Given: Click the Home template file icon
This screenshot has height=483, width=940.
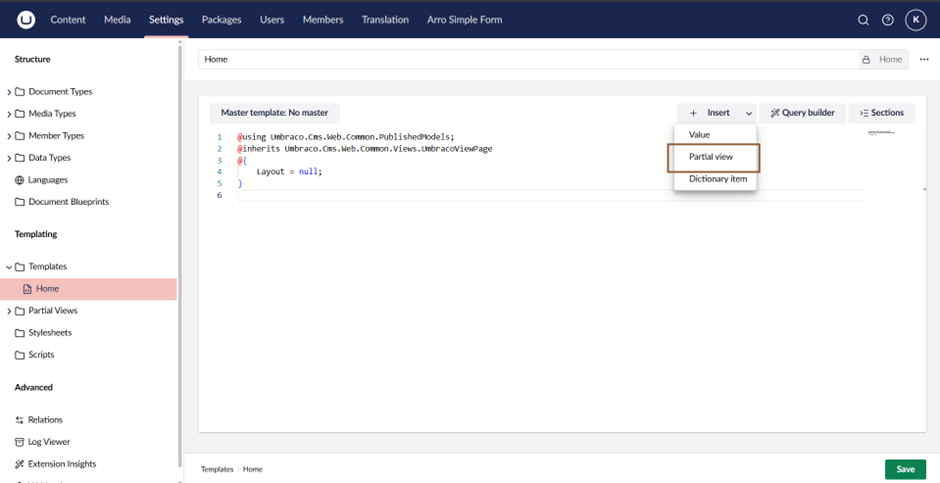Looking at the screenshot, I should pos(27,289).
